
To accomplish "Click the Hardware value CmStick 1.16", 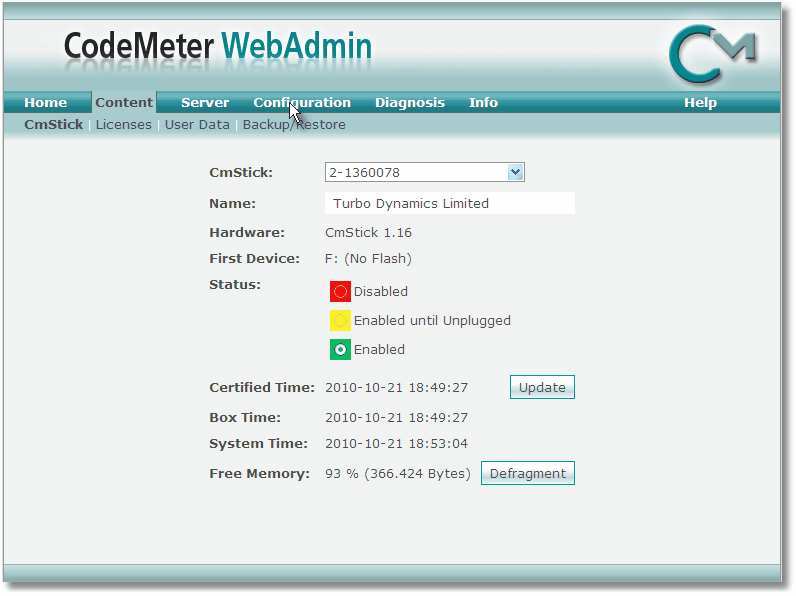I will click(369, 233).
